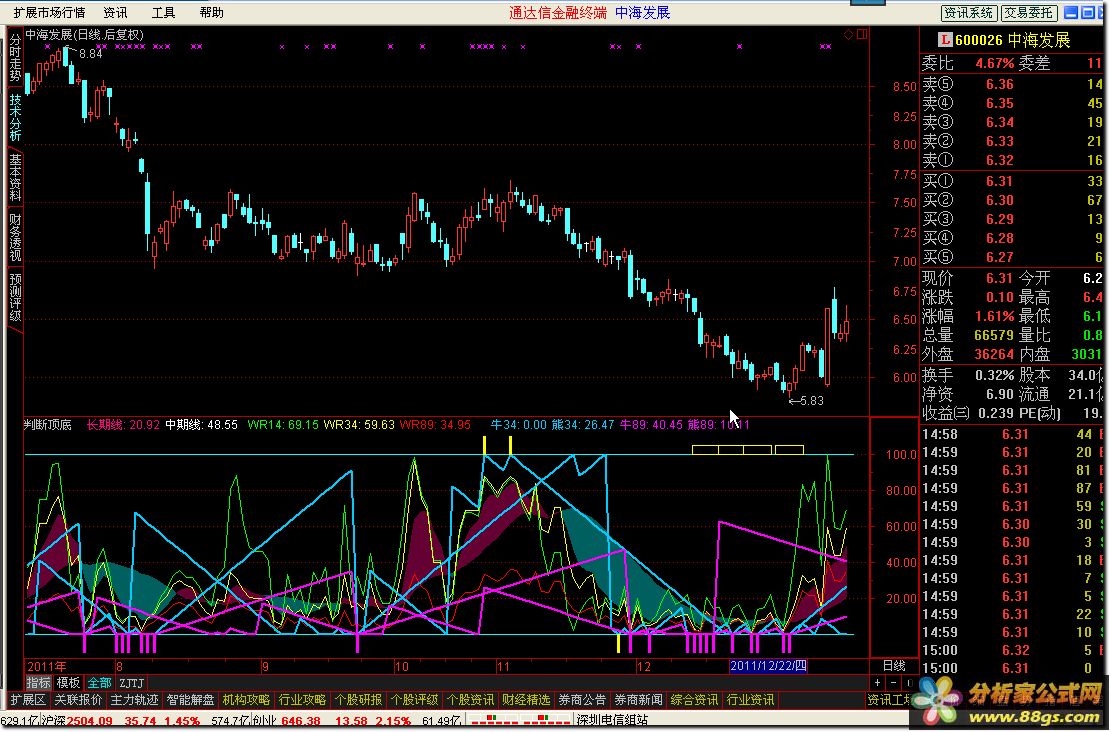Screen dimensions: 1111x732
Task: Click the red L icon beside 600026
Action: point(944,40)
